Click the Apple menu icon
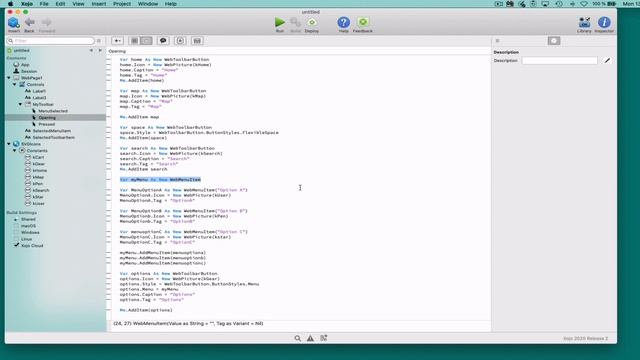 tap(10, 4)
